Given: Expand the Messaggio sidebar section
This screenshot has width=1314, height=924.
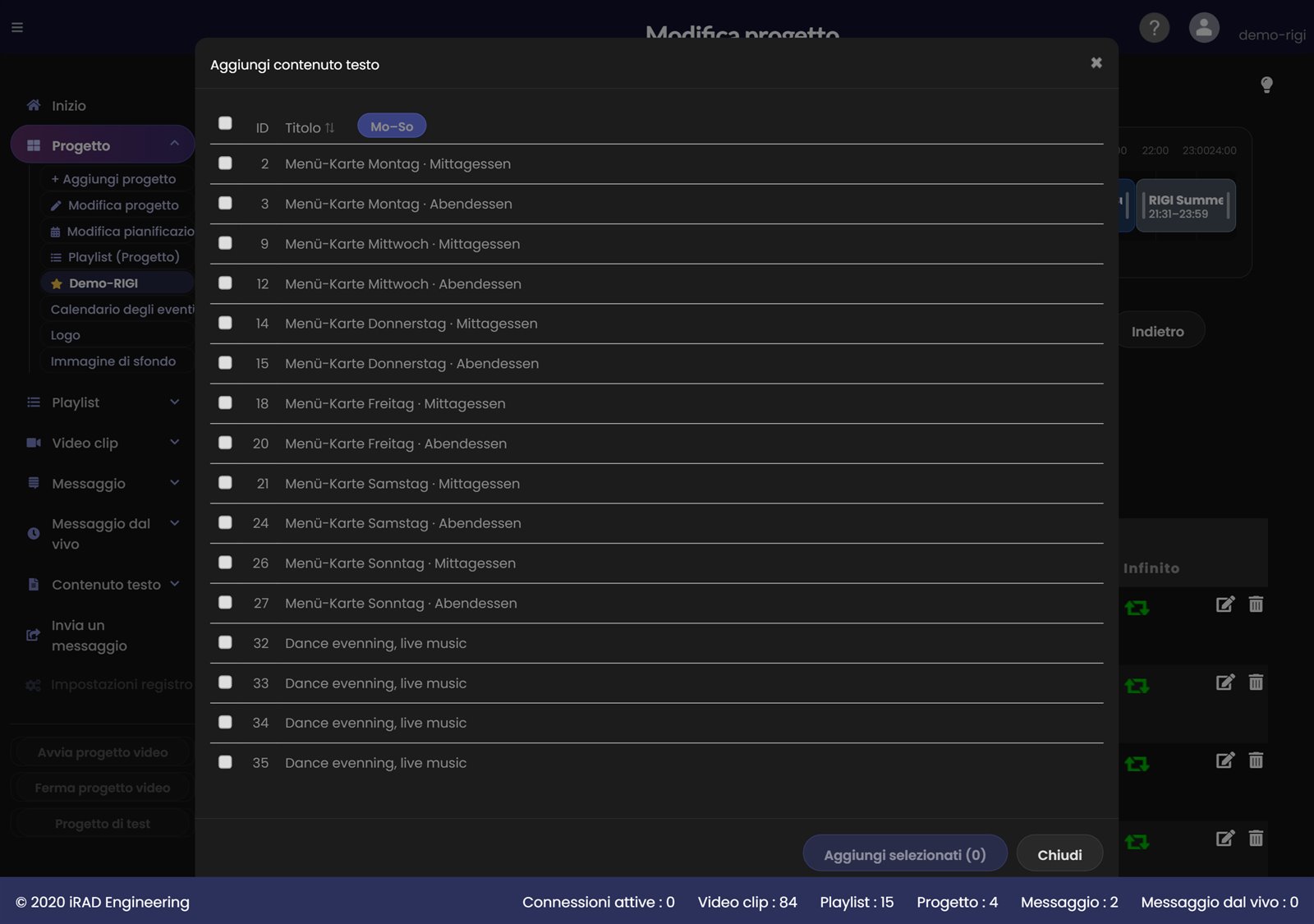Looking at the screenshot, I should coord(174,483).
